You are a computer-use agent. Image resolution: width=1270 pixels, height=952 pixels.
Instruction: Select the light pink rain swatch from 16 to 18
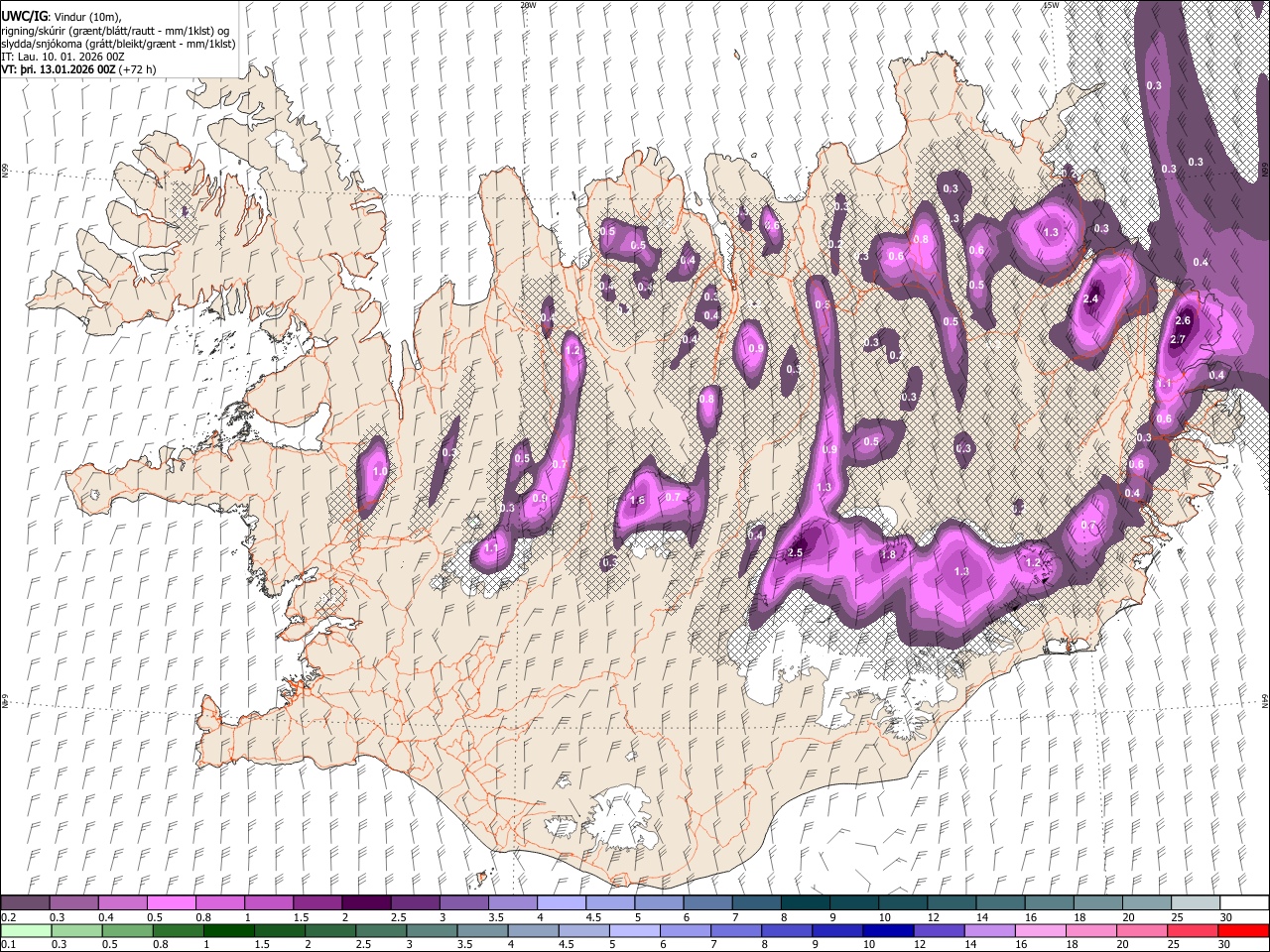point(1042,930)
